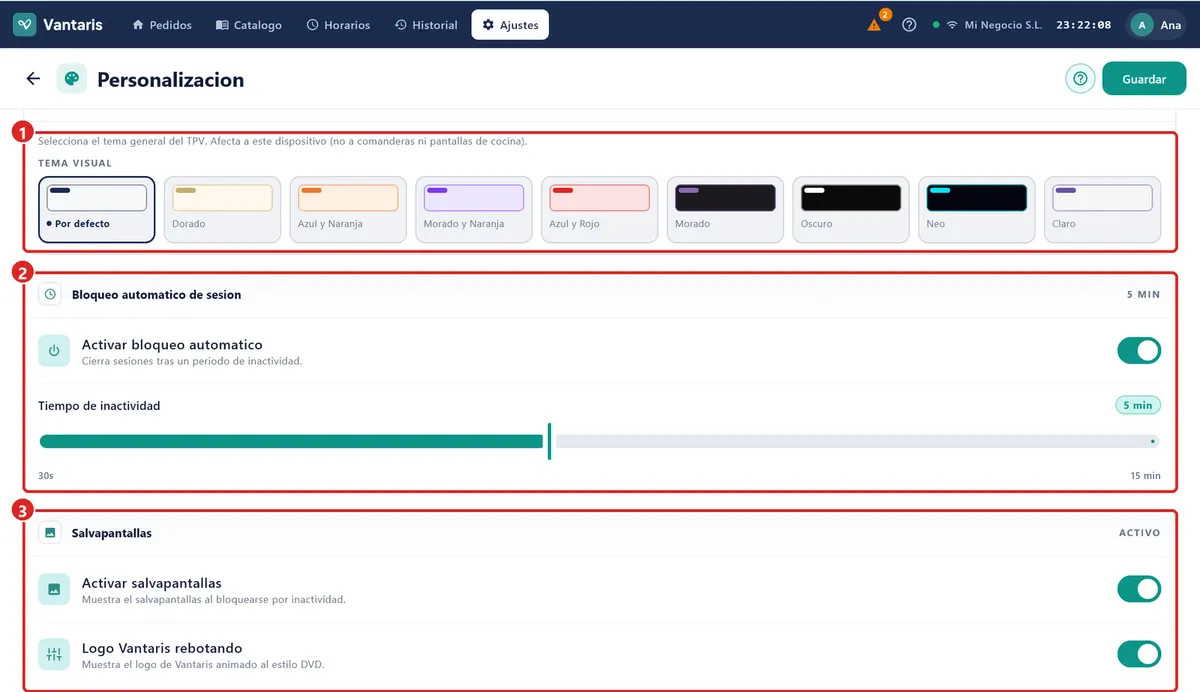Image resolution: width=1200 pixels, height=692 pixels.
Task: Choose the Dorado theme swatch
Action: tap(223, 210)
